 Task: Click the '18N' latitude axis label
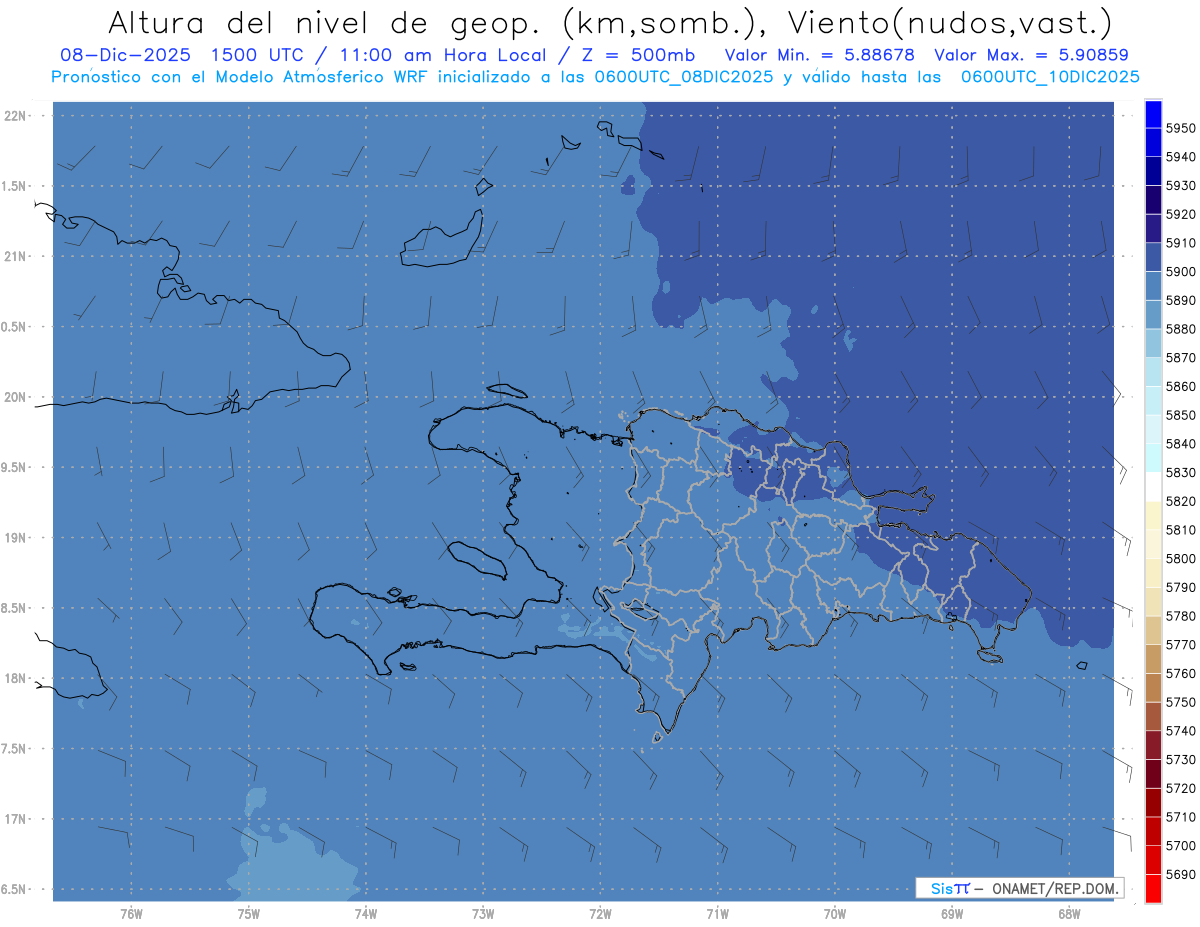[17, 678]
